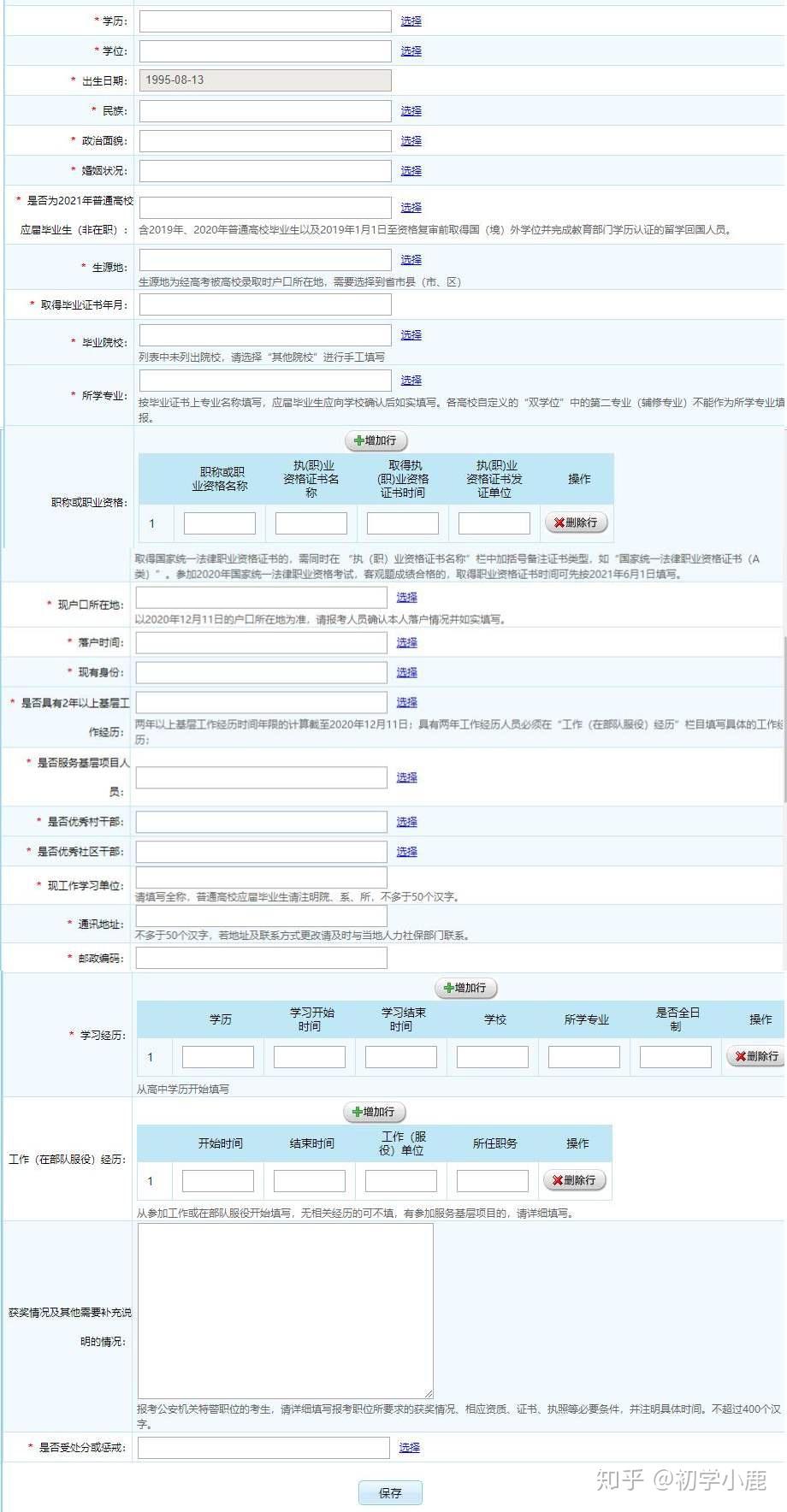
Task: Click the 选择 link for 是否为2021年普通高校应届毕业生
Action: coord(411,207)
